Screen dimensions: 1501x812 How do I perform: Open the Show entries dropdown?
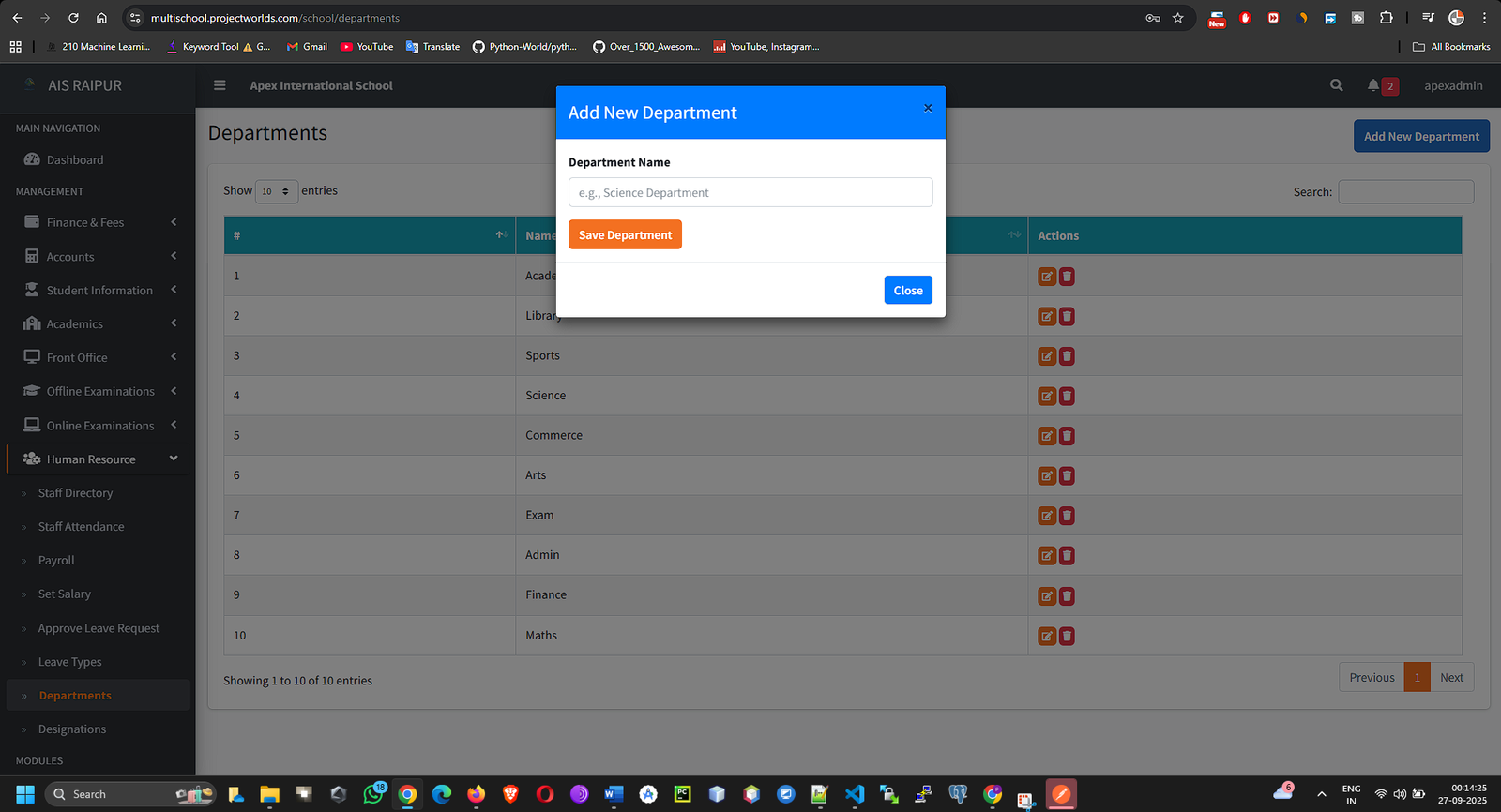click(x=276, y=191)
